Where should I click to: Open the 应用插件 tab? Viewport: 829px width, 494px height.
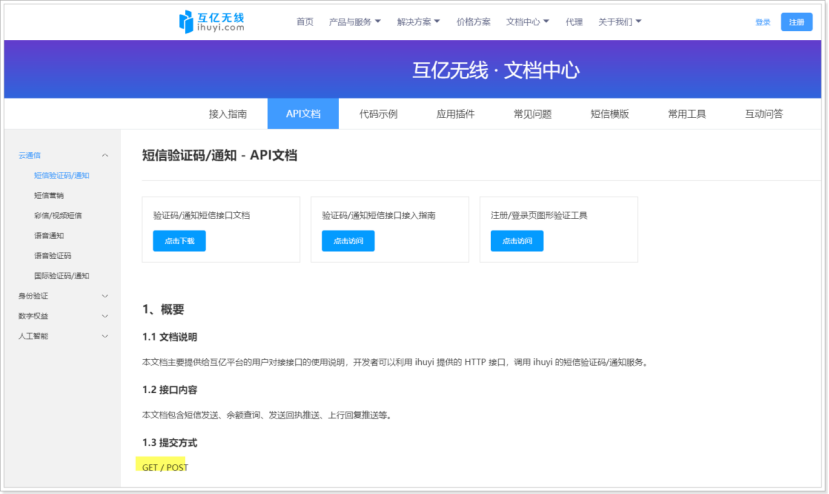click(x=455, y=114)
